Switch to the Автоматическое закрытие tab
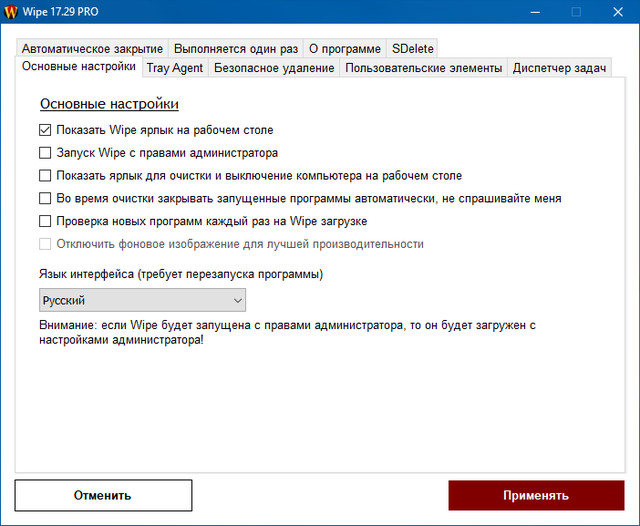Viewport: 640px width, 526px height. [91, 48]
